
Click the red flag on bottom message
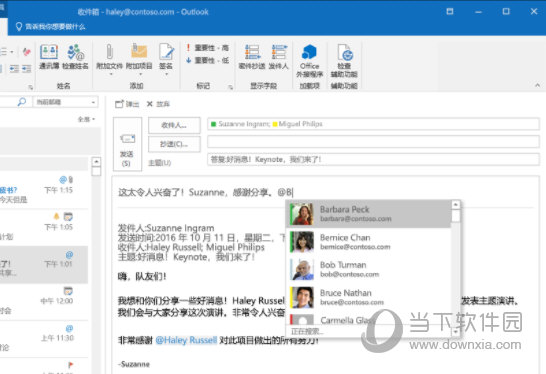pos(70,365)
